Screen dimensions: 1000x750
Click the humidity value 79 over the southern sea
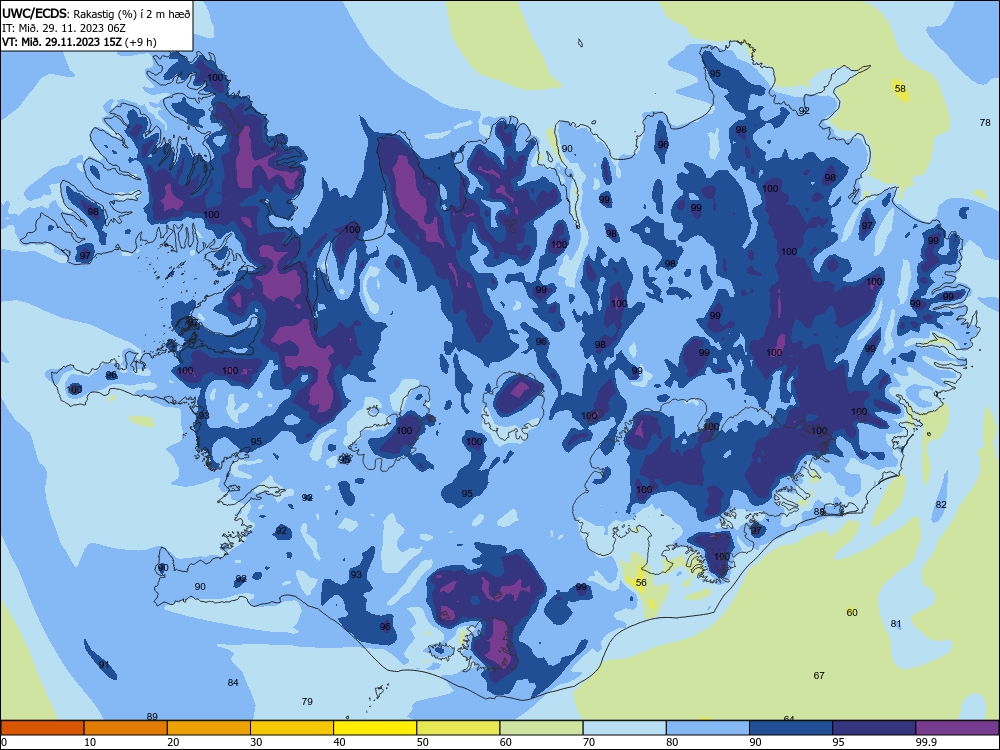(x=307, y=702)
